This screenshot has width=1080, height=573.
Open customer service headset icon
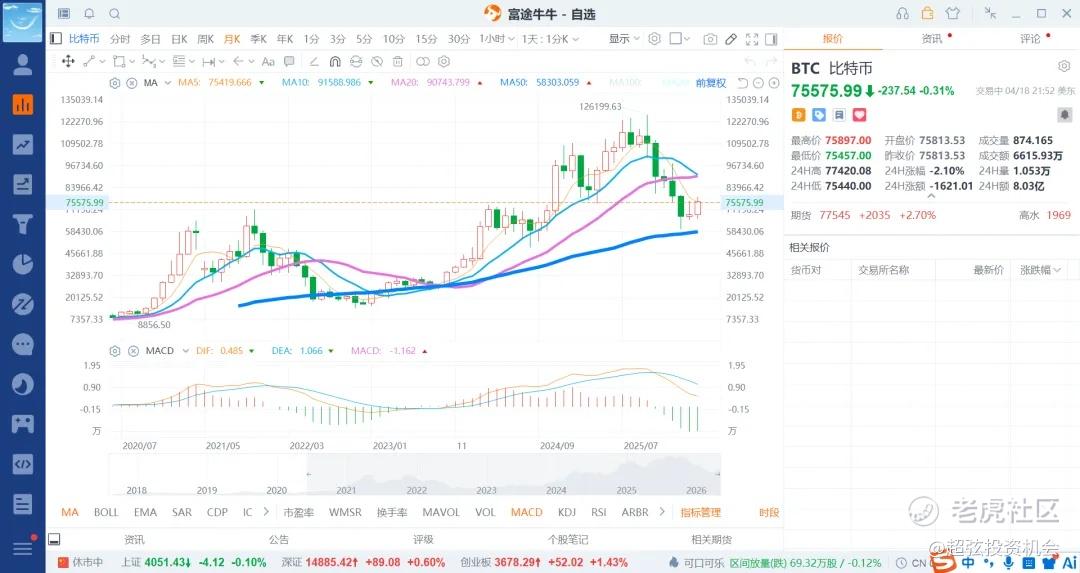(x=903, y=13)
